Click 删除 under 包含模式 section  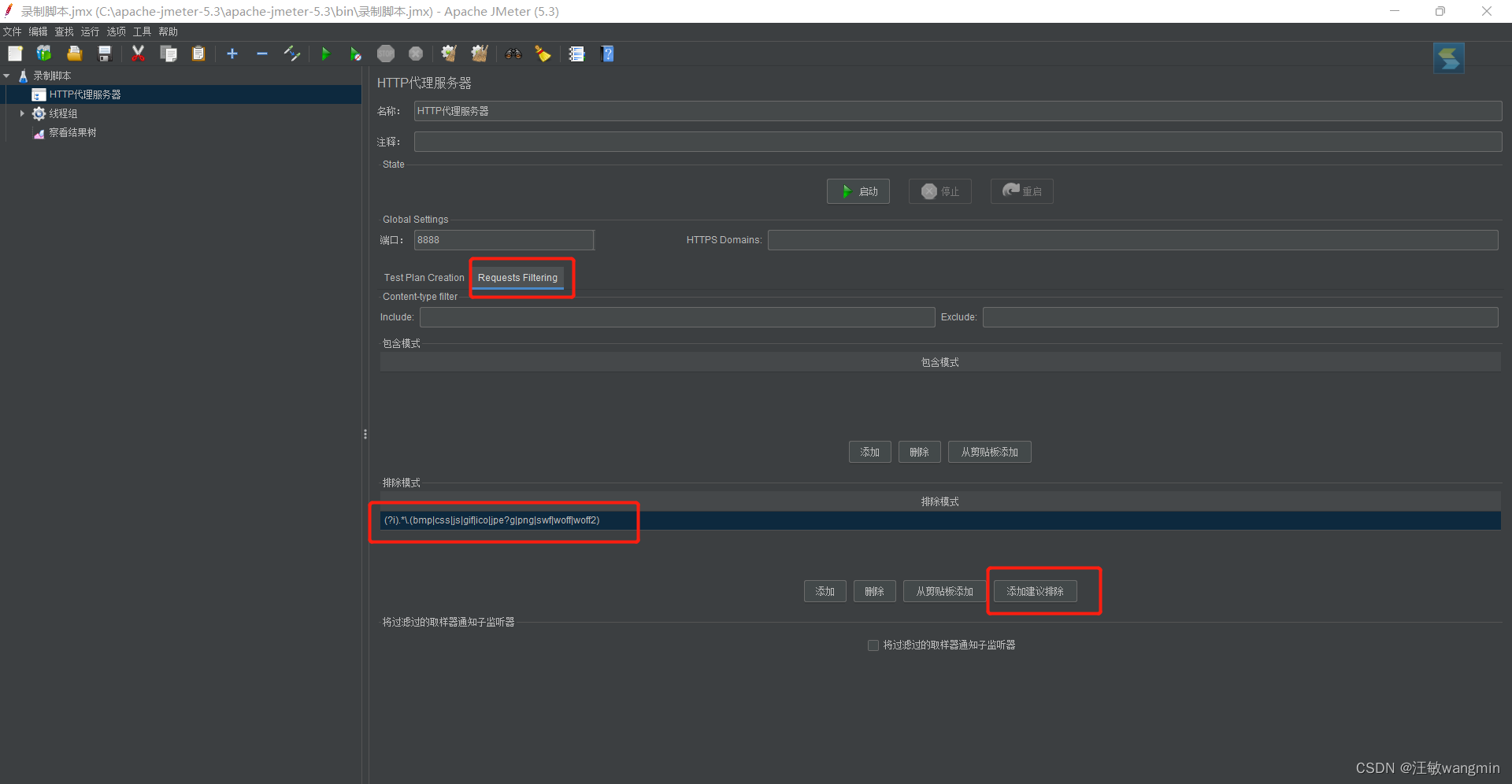[x=919, y=452]
